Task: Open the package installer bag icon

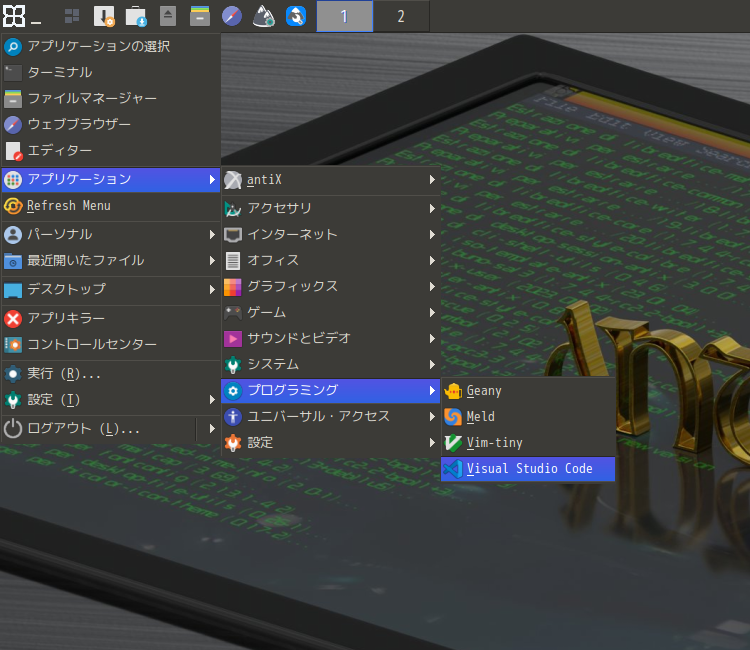Action: pos(136,16)
